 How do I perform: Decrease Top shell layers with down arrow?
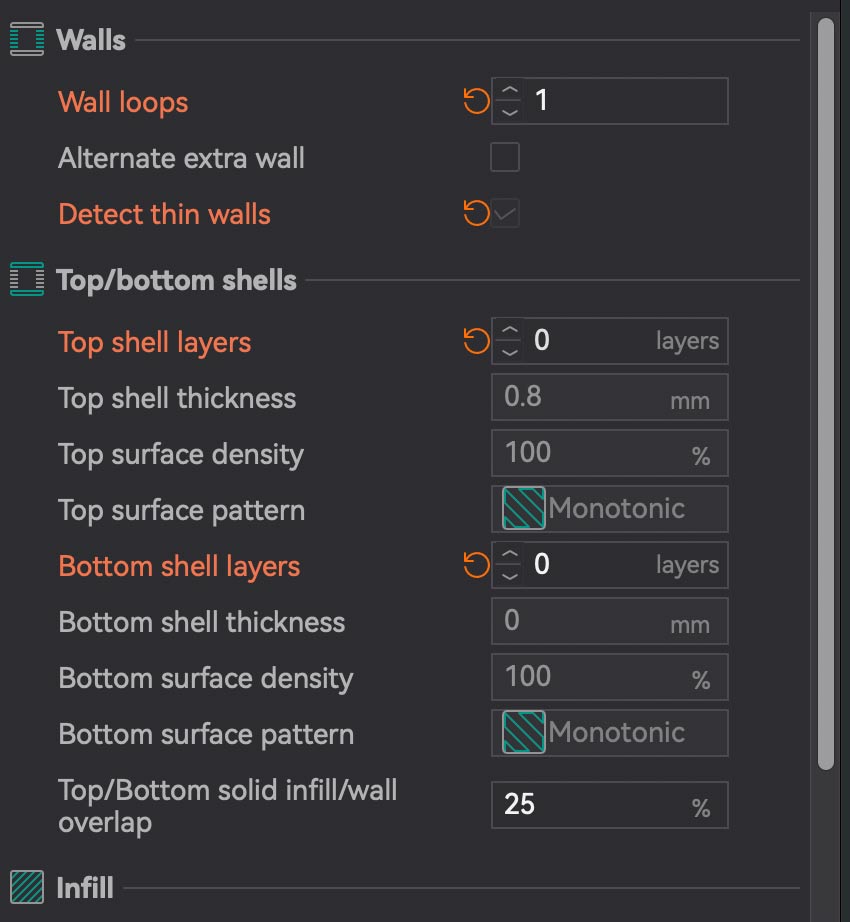pyautogui.click(x=510, y=352)
